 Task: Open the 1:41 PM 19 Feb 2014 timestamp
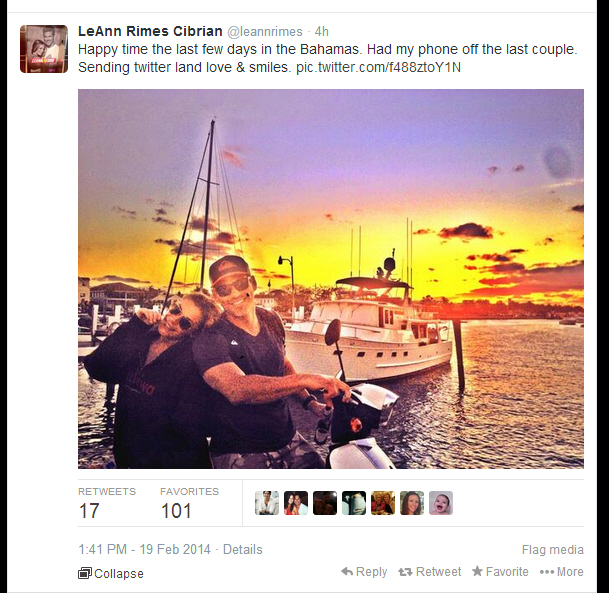[144, 550]
